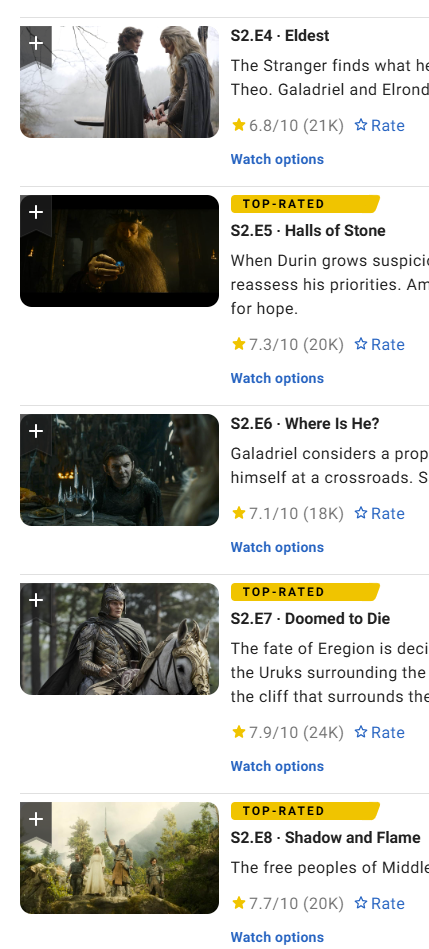Add Eldest episode to watchlist with plus ribbon
This screenshot has height=949, width=429.
[x=36, y=46]
